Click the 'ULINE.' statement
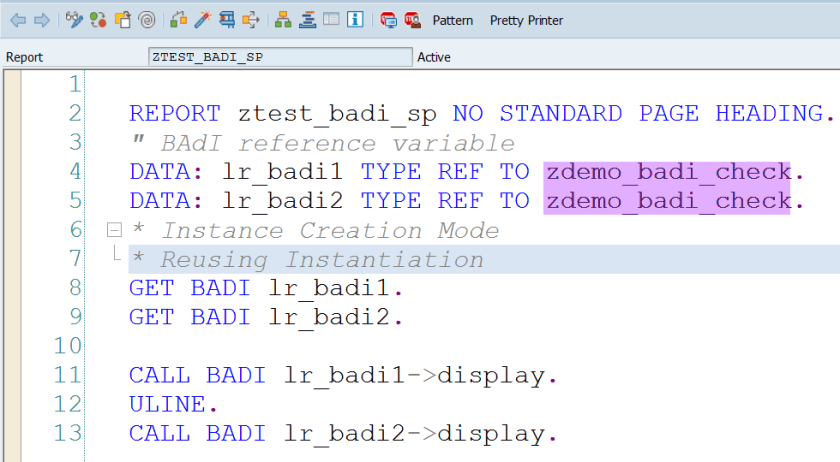The image size is (840, 462). point(173,404)
